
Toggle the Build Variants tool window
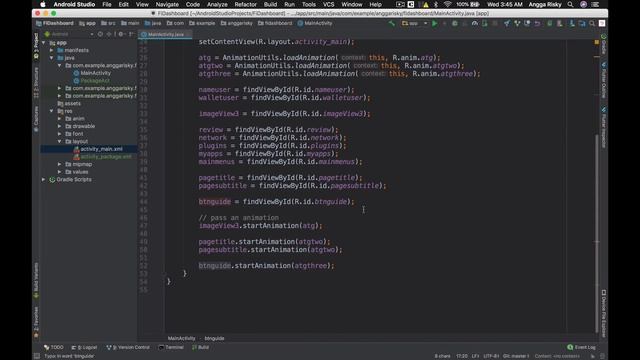click(x=36, y=280)
